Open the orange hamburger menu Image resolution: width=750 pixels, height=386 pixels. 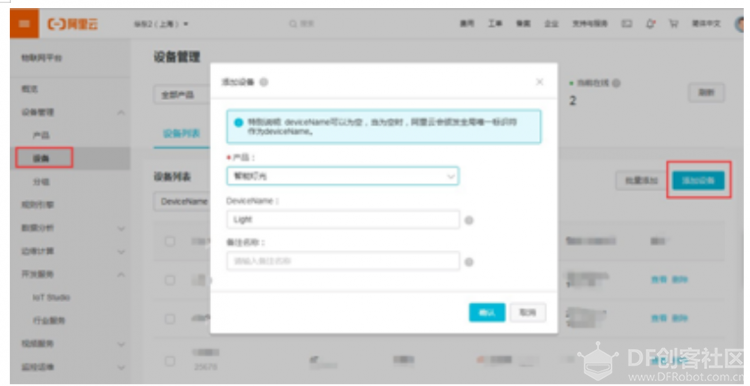point(24,24)
